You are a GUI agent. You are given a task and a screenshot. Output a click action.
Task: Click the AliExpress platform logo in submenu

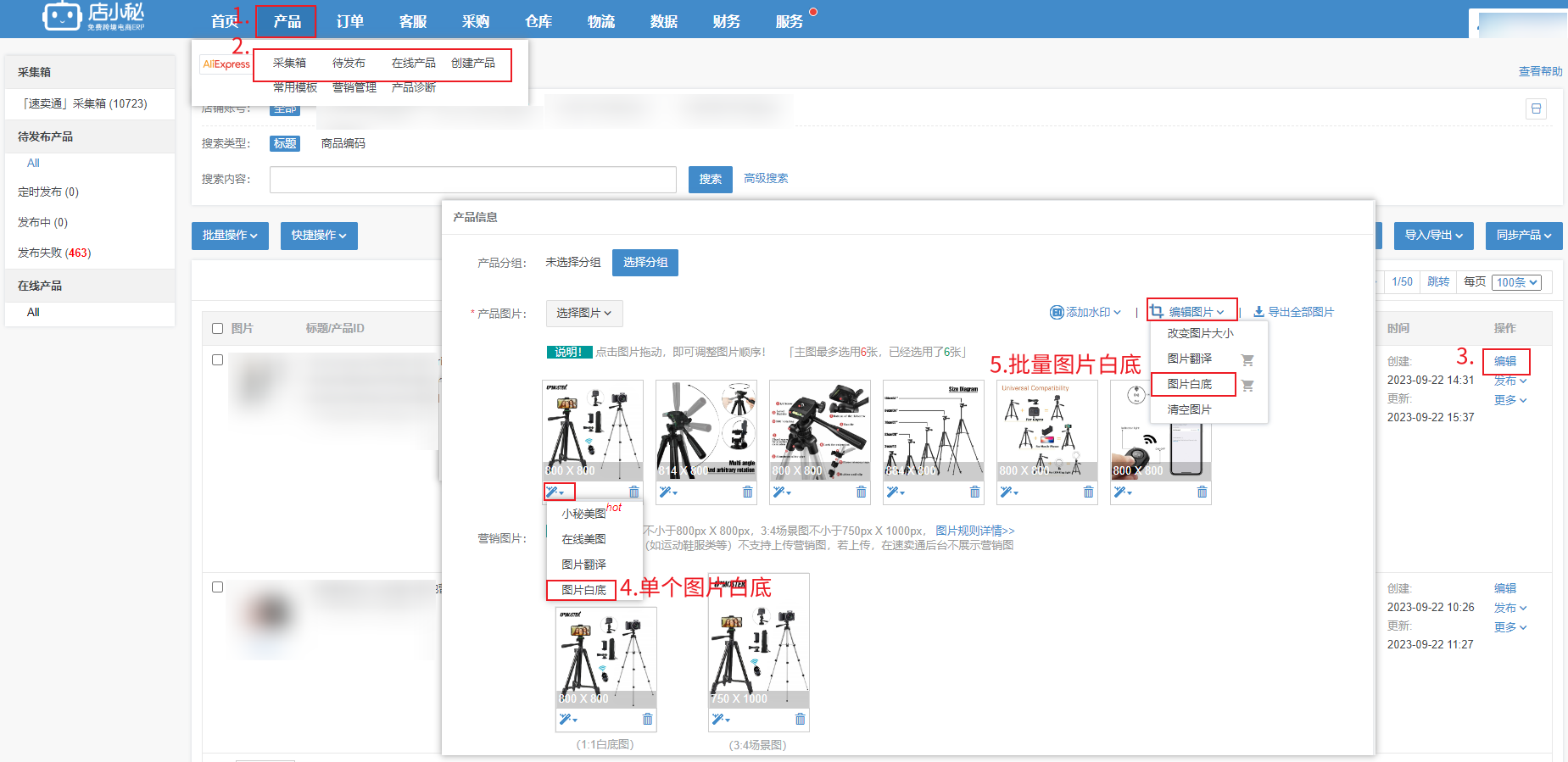pos(226,64)
